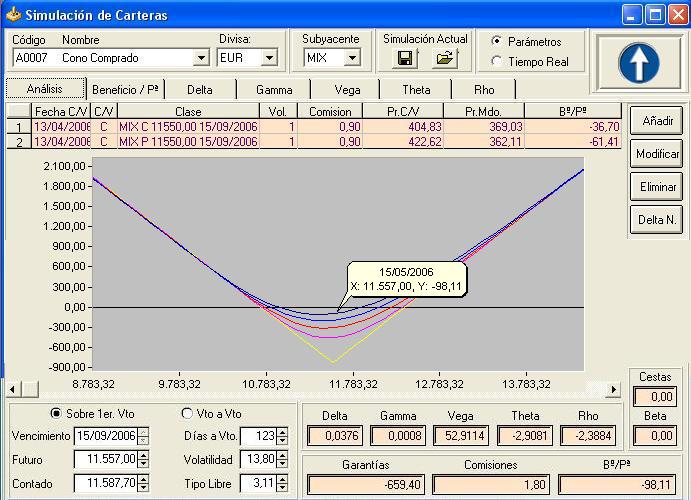Screen dimensions: 691x500
Task: Increase Tipo Libre with up spinner
Action: click(x=282, y=479)
